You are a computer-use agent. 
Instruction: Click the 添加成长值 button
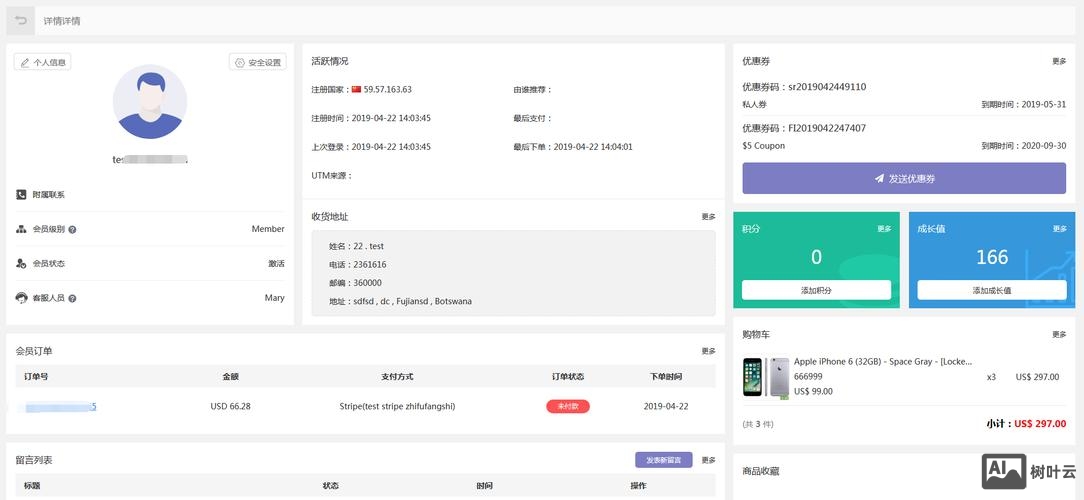pos(992,290)
